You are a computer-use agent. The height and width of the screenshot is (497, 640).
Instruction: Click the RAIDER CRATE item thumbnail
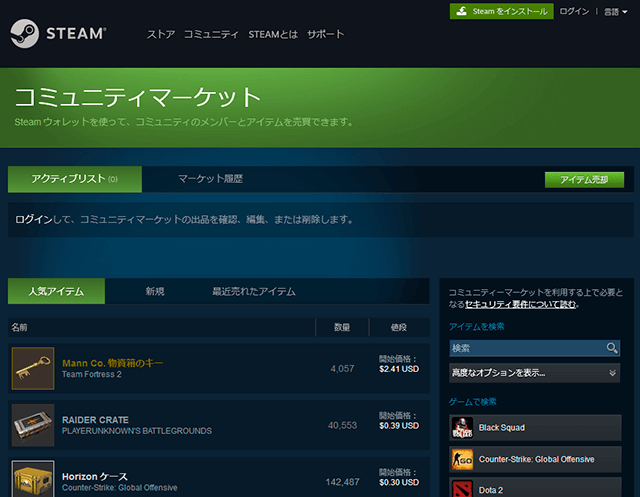[x=33, y=425]
